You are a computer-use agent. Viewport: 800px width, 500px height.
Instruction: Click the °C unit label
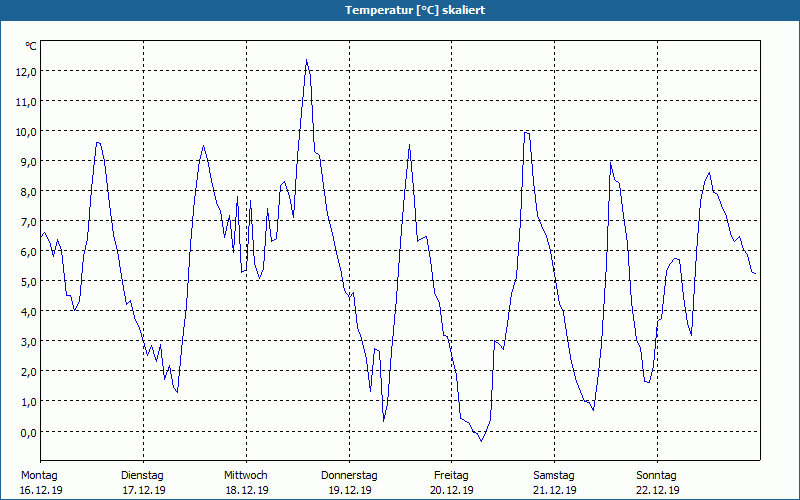coord(31,46)
